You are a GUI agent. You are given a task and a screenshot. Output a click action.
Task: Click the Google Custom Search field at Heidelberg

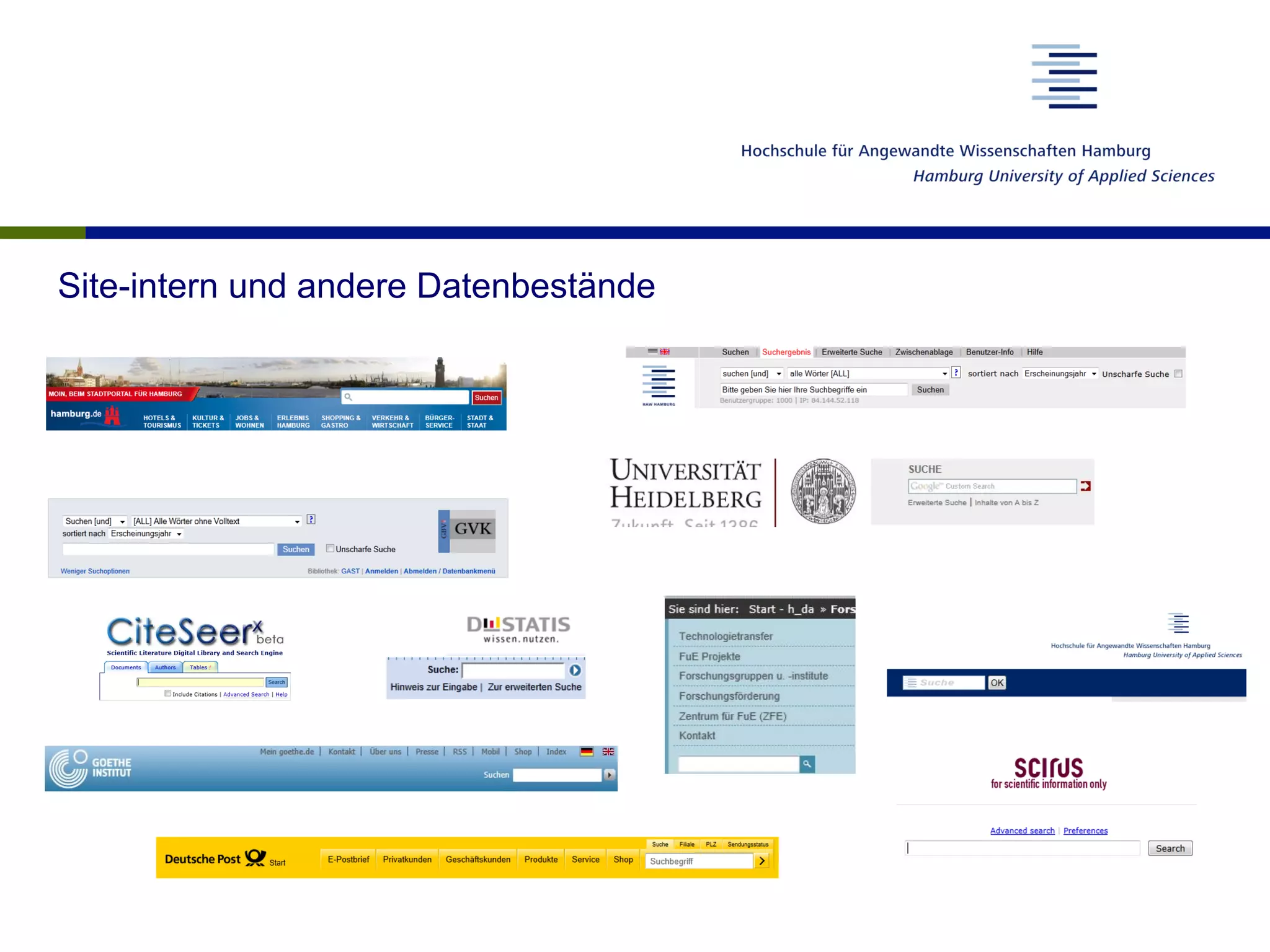(992, 487)
